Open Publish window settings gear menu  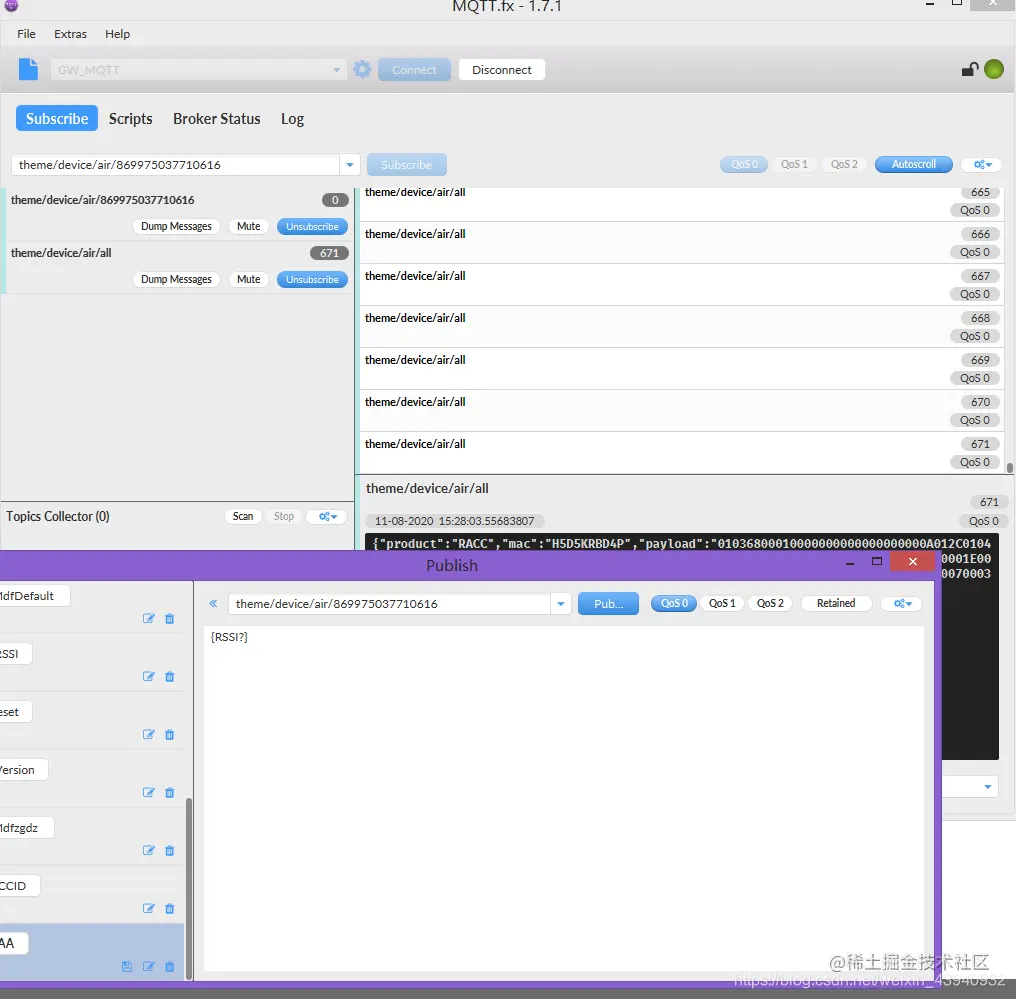(x=902, y=603)
